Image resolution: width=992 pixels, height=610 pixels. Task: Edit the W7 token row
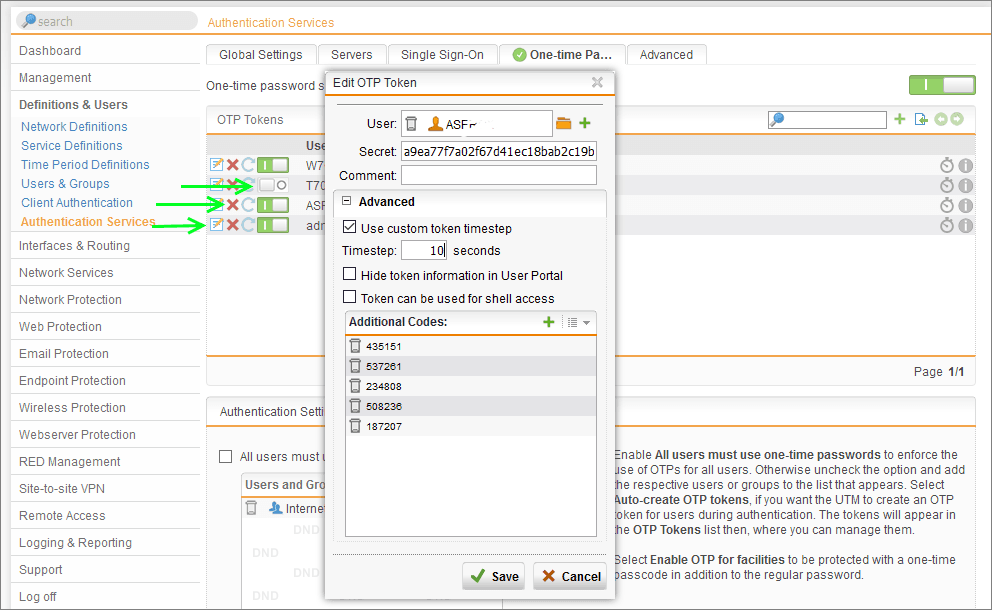coord(216,165)
